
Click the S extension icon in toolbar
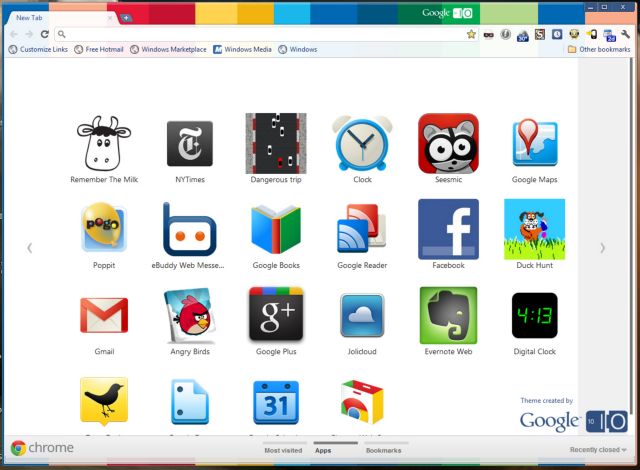540,35
